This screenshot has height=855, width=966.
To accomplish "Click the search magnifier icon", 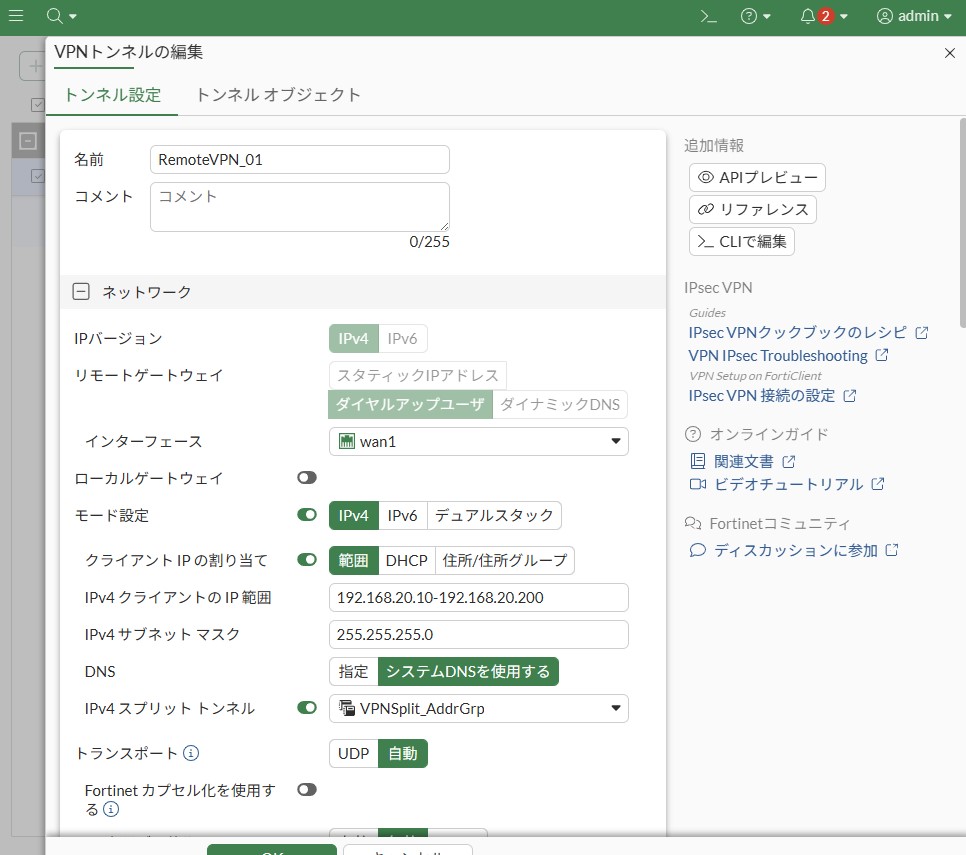I will click(55, 16).
